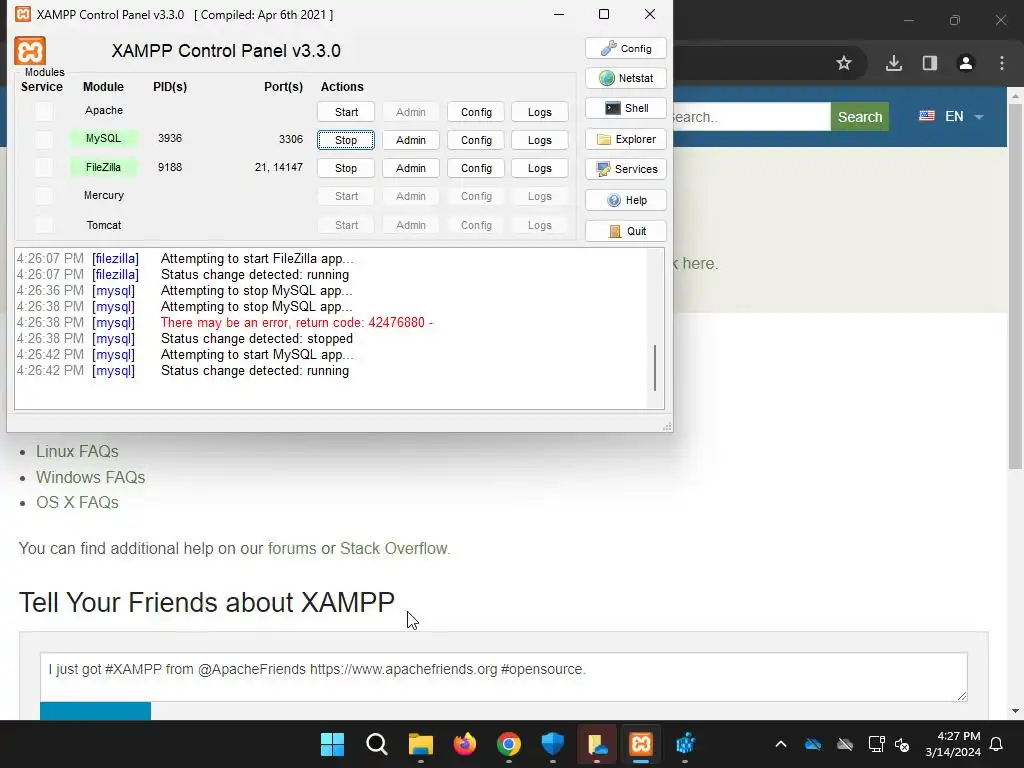
Task: Follow the Stack Overflow link
Action: 394,548
